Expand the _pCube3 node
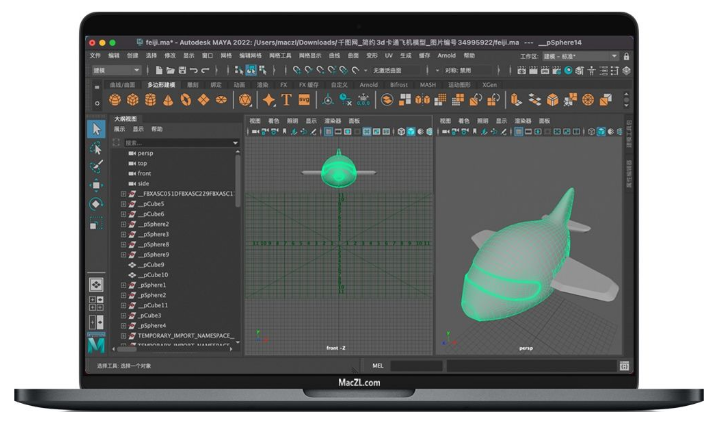This screenshot has height=433, width=727. [123, 316]
